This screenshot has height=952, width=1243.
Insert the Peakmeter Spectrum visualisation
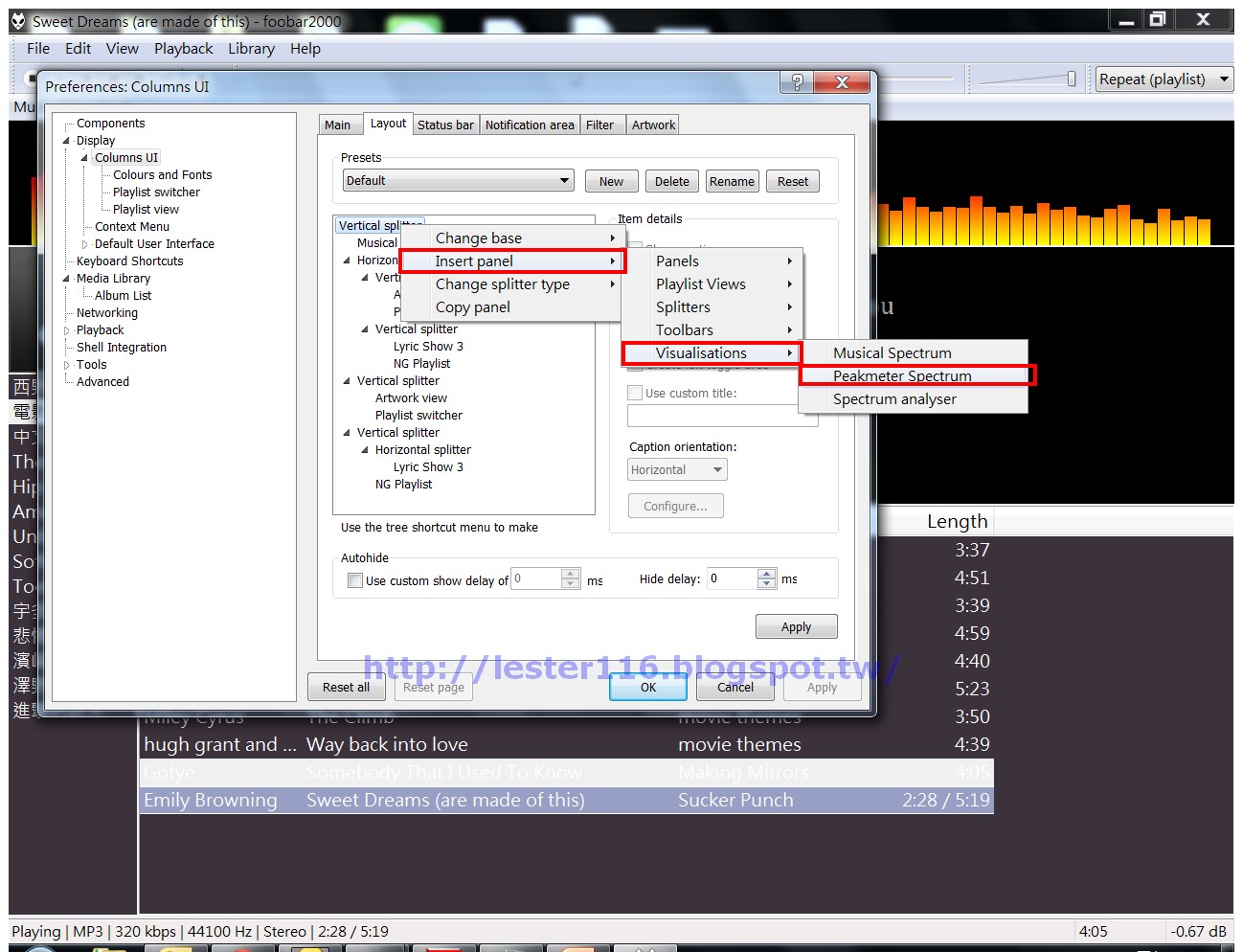[915, 376]
